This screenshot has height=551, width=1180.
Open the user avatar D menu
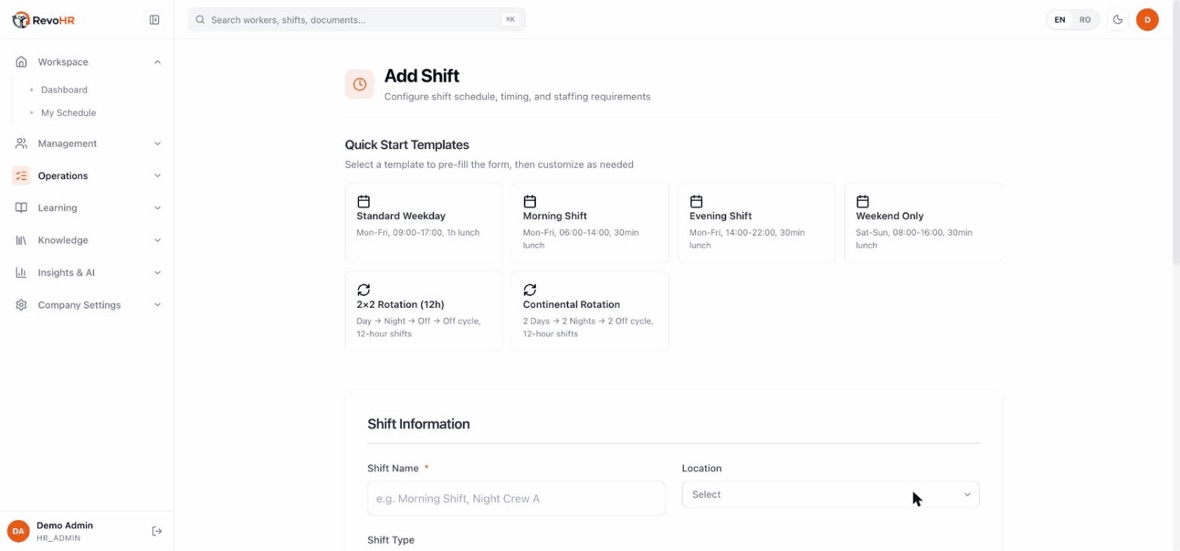point(1147,20)
